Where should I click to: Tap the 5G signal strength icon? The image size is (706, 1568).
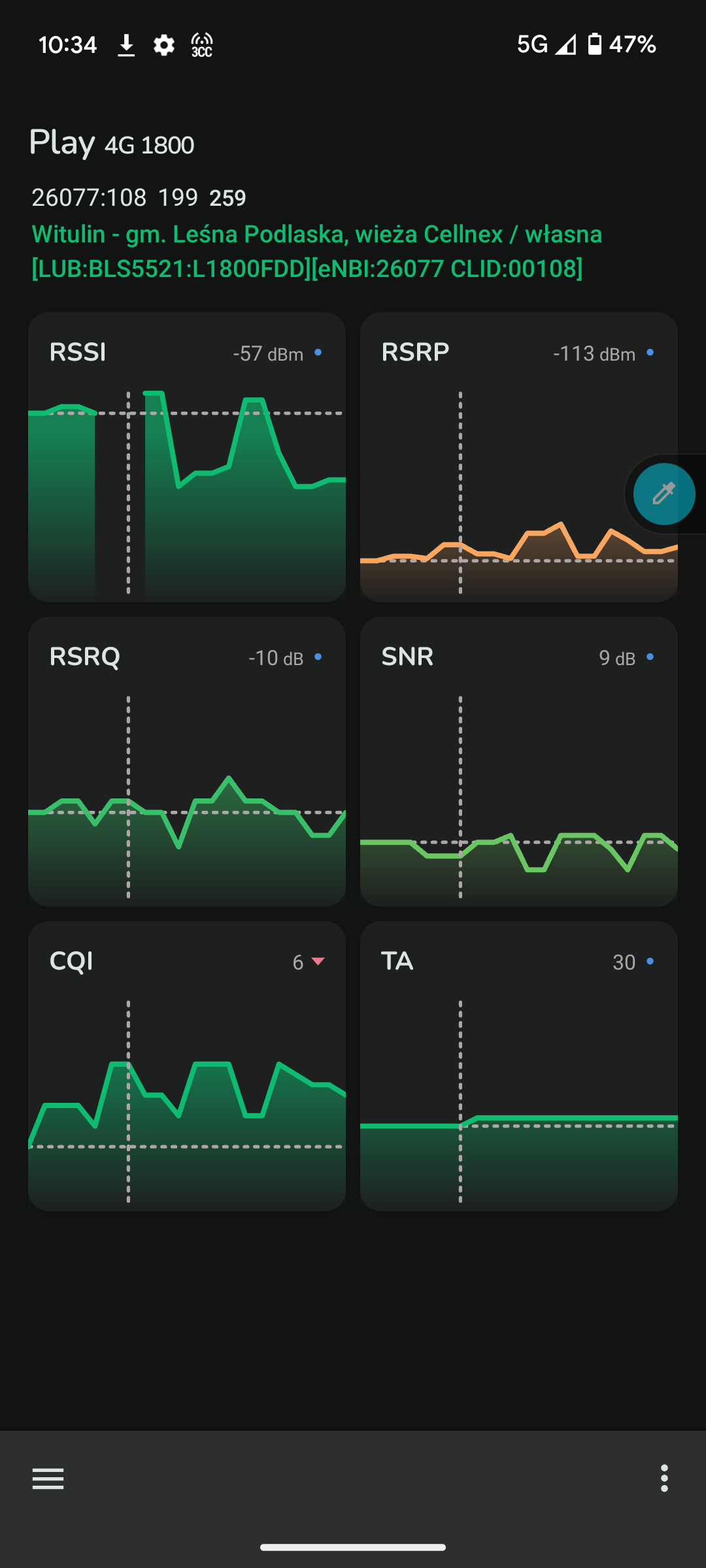coord(566,44)
